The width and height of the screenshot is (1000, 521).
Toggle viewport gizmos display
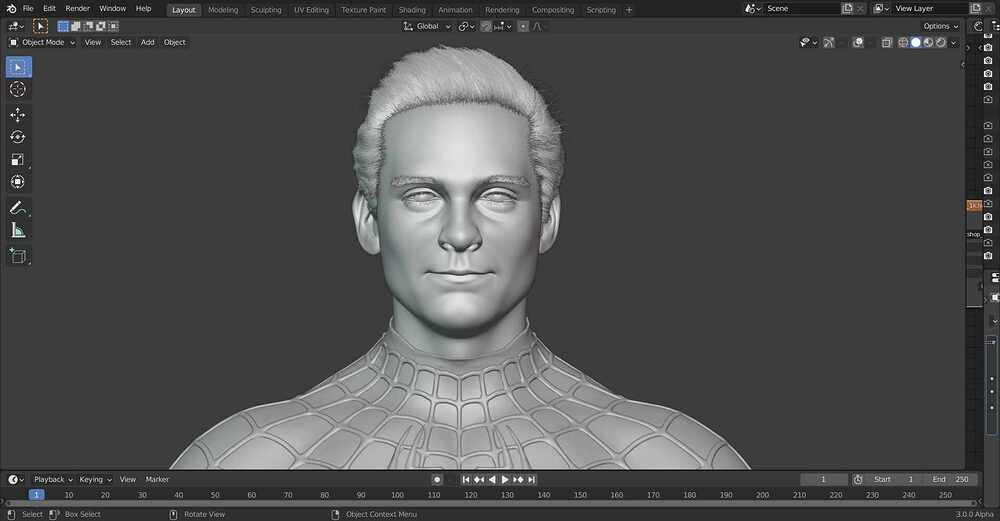coord(828,43)
